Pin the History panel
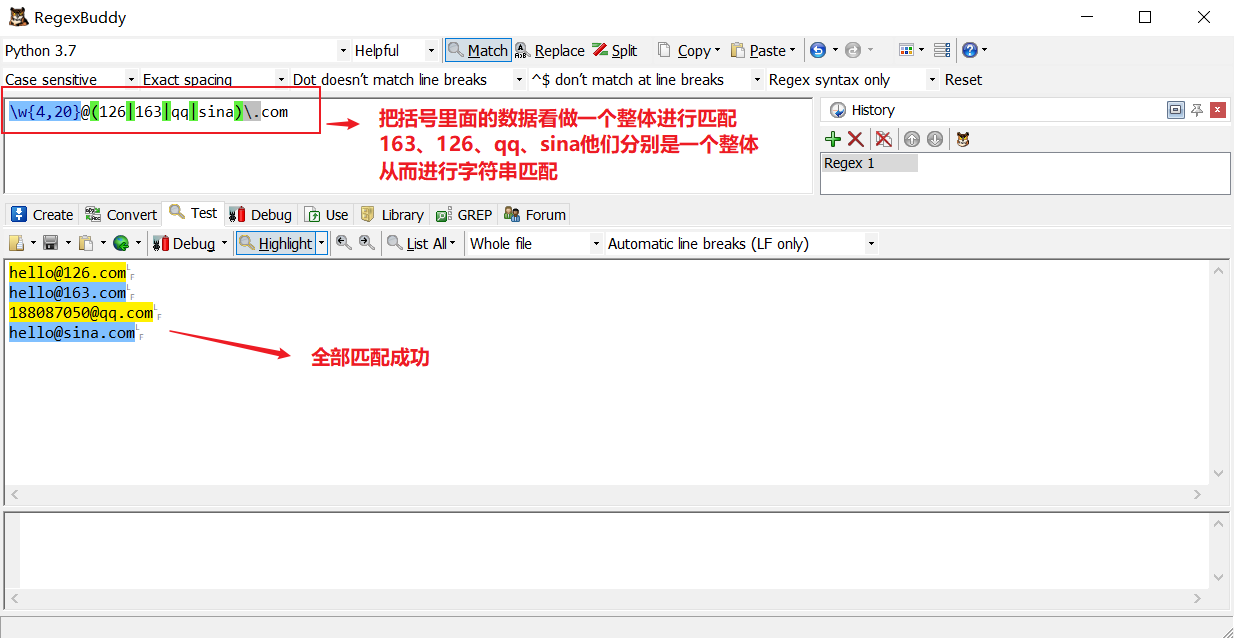 tap(1197, 110)
